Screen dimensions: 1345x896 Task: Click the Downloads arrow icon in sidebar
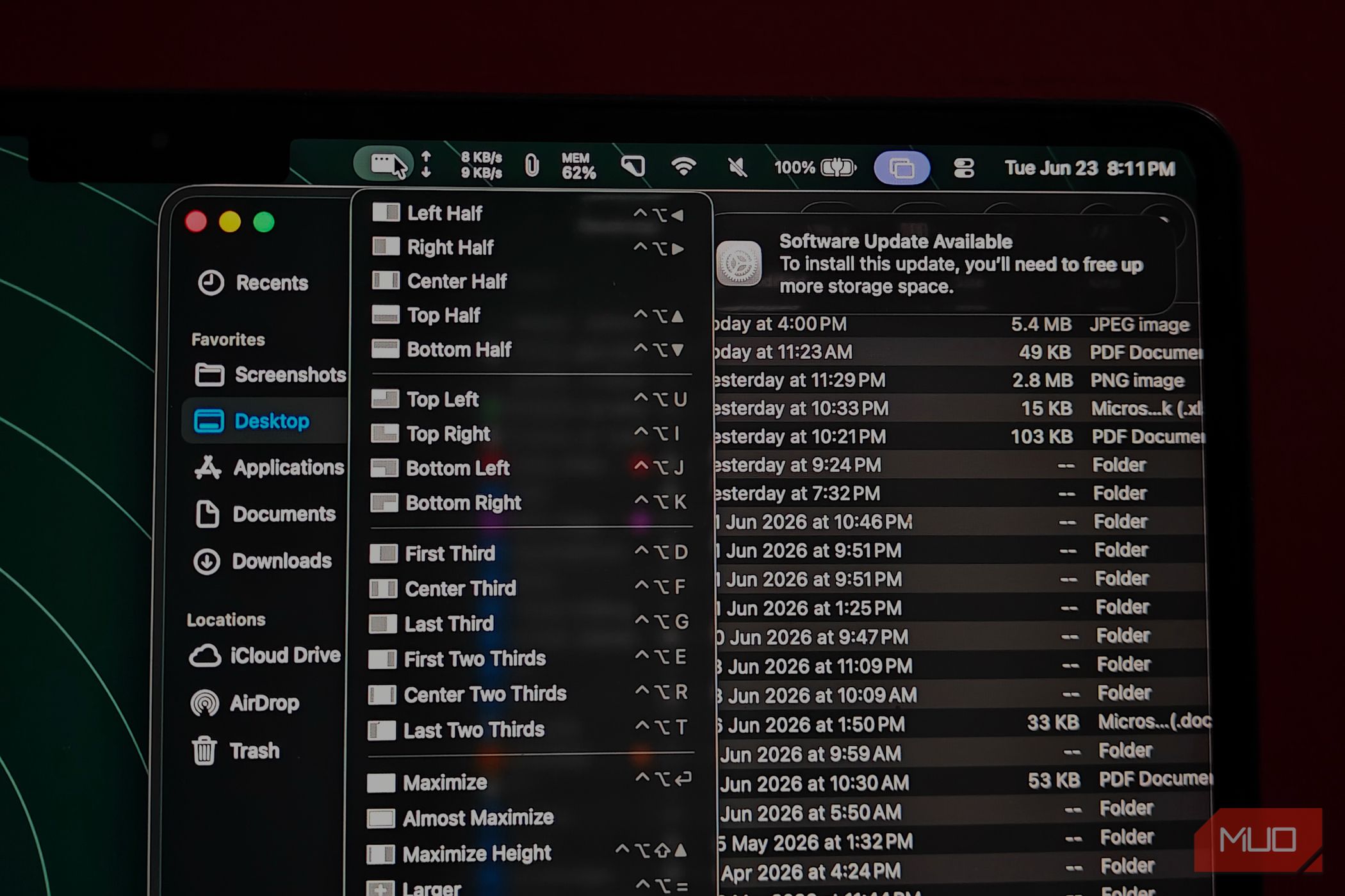click(x=207, y=562)
